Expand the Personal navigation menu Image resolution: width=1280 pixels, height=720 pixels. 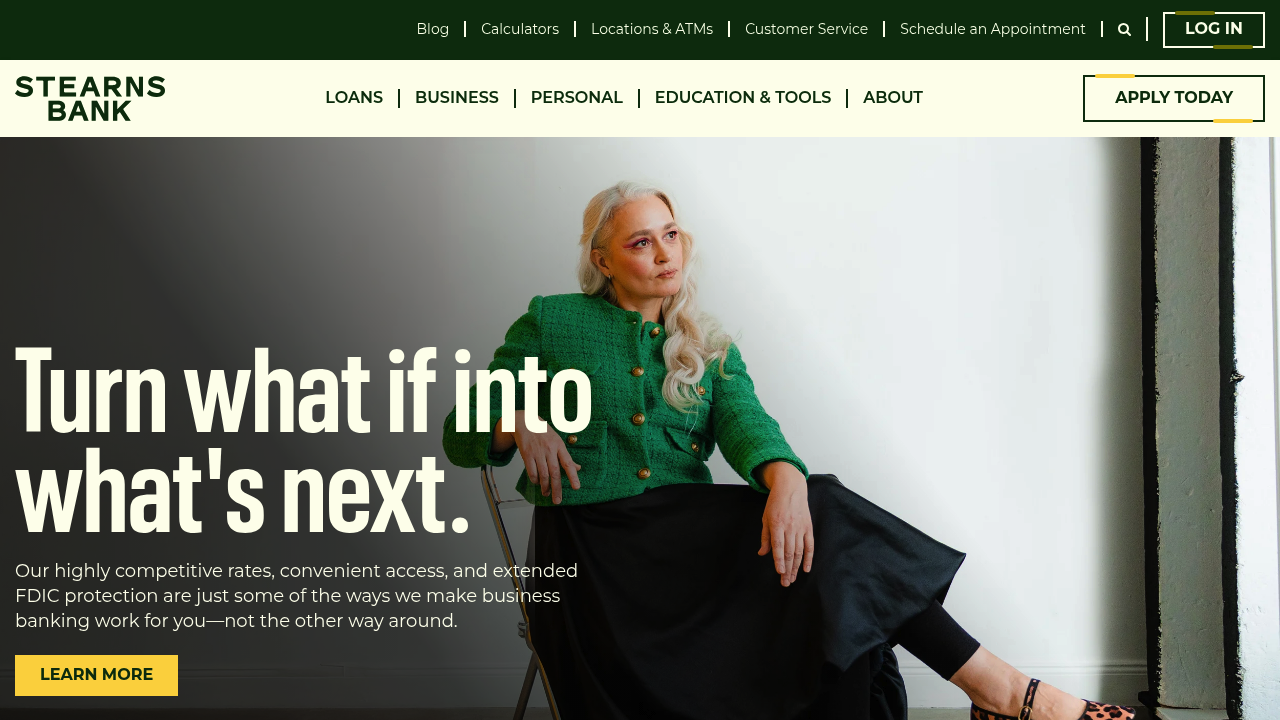click(577, 98)
